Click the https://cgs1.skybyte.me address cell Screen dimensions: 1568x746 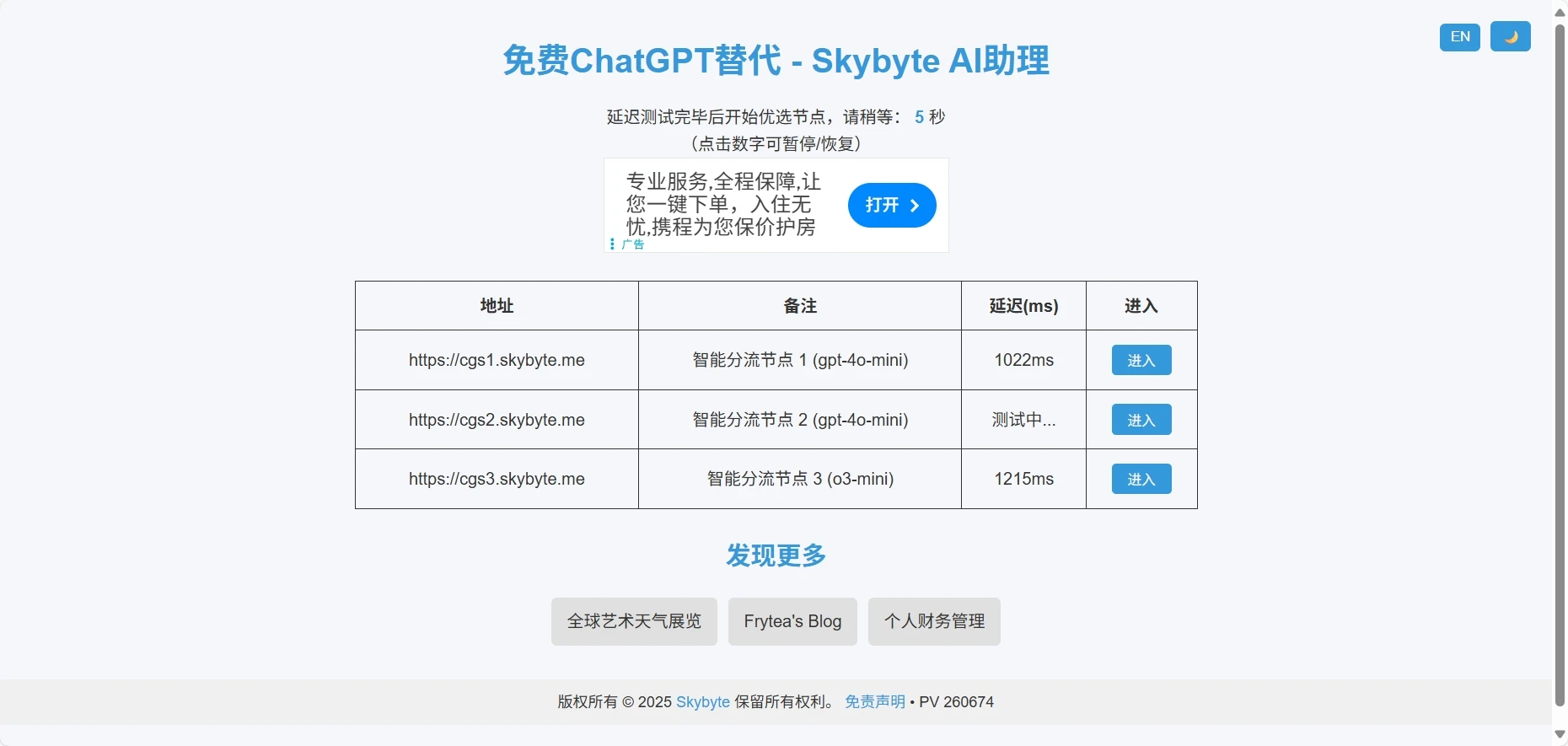(497, 360)
